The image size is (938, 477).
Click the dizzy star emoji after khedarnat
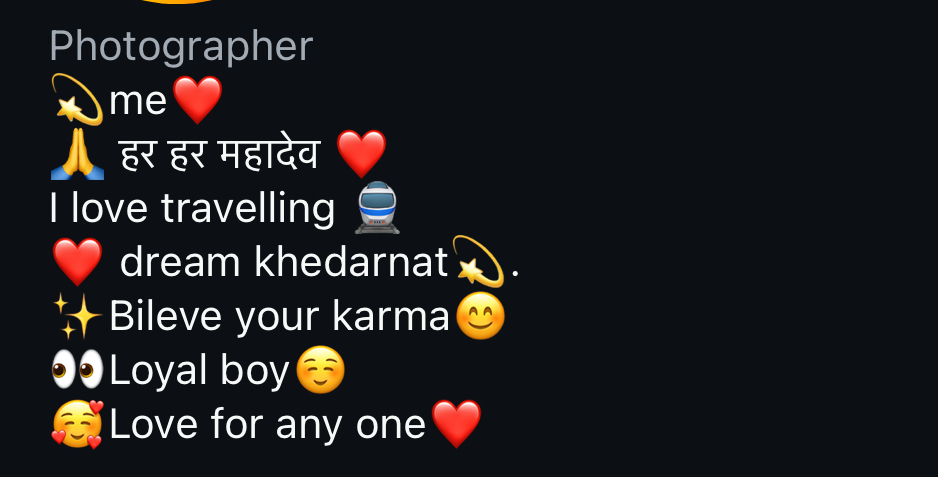point(478,262)
